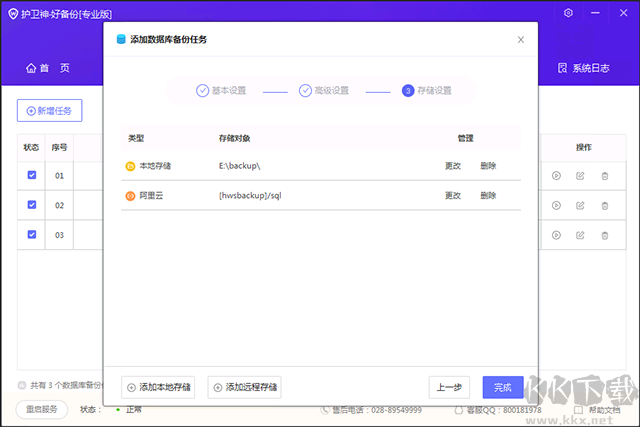This screenshot has width=640, height=427.
Task: Edit task 01 with its pencil icon
Action: point(580,176)
